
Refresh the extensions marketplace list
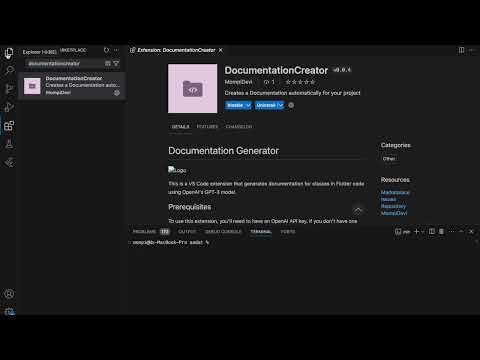point(106,50)
